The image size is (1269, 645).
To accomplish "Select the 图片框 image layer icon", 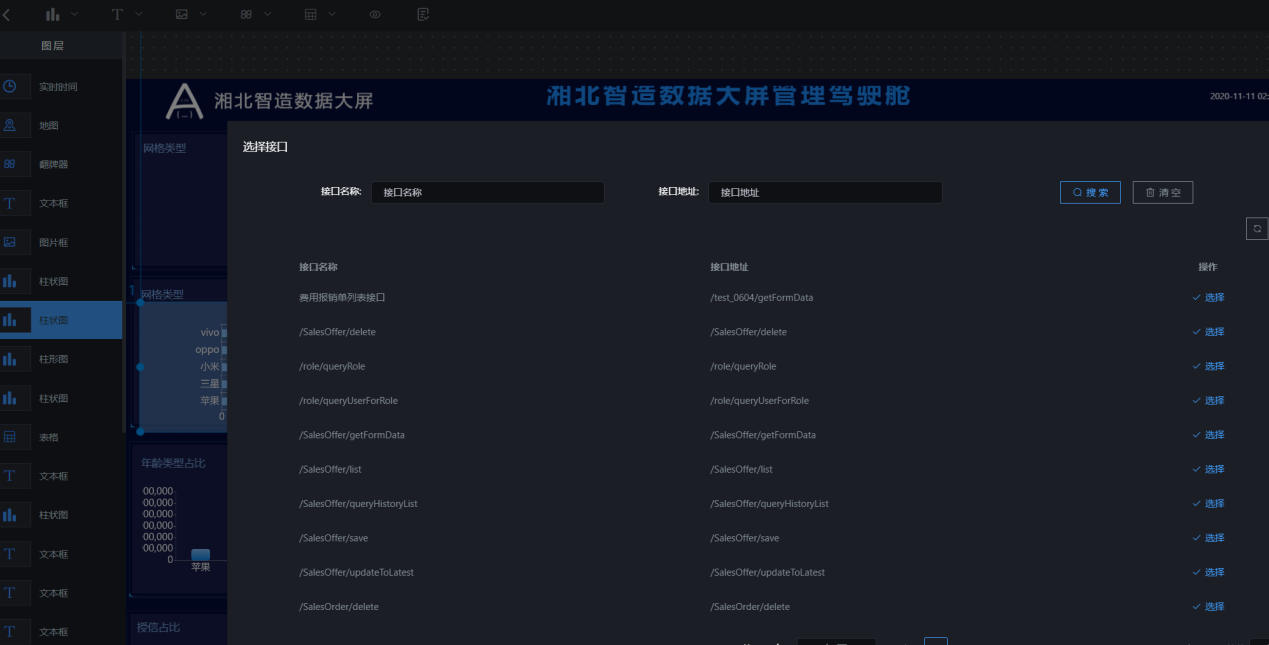I will click(x=10, y=242).
